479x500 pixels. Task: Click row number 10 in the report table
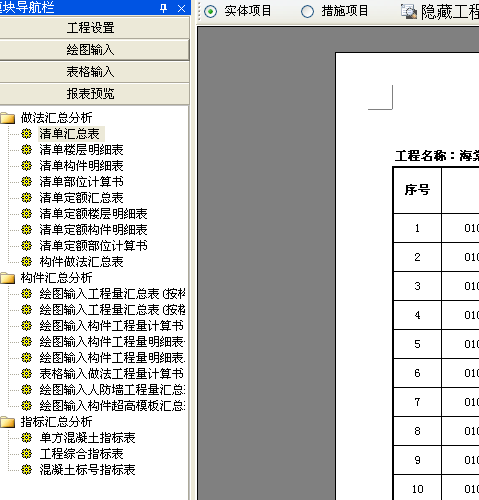click(417, 489)
